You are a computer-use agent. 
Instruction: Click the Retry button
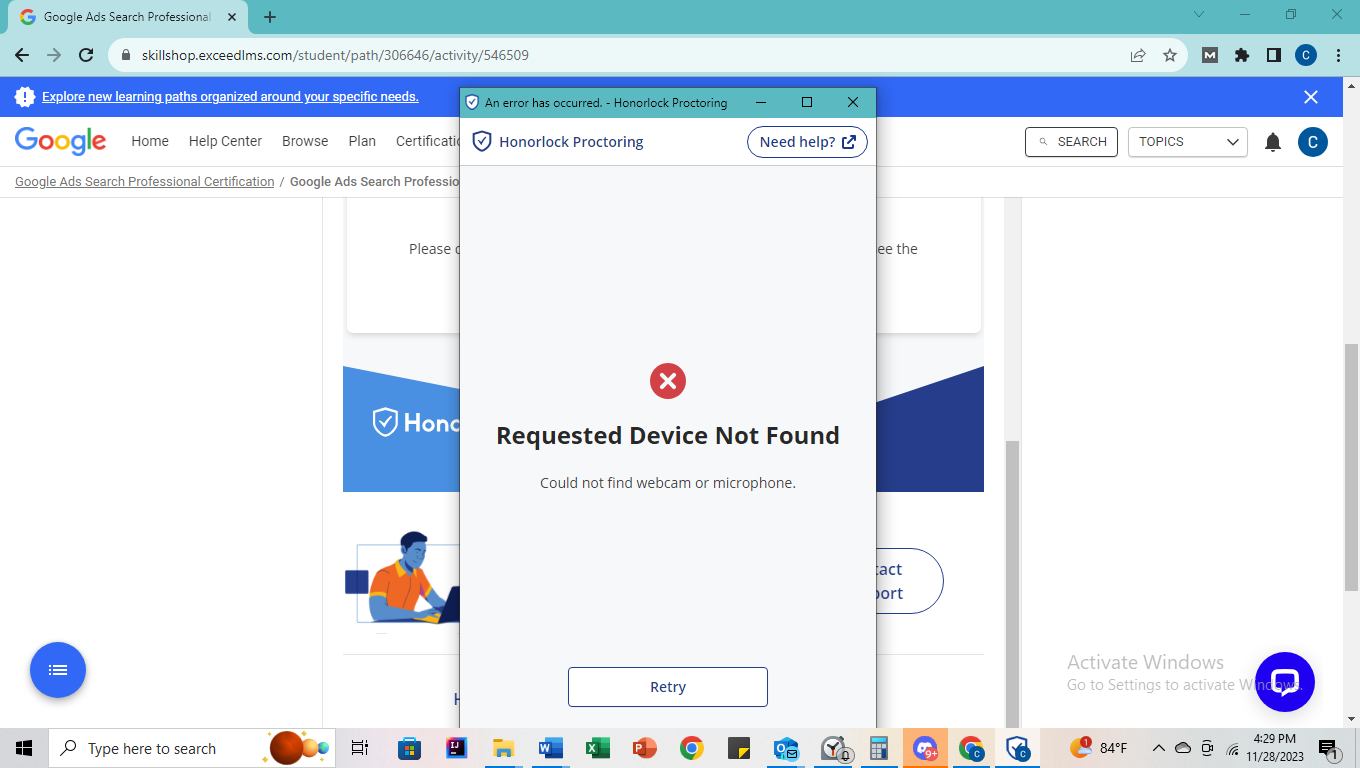pyautogui.click(x=667, y=687)
